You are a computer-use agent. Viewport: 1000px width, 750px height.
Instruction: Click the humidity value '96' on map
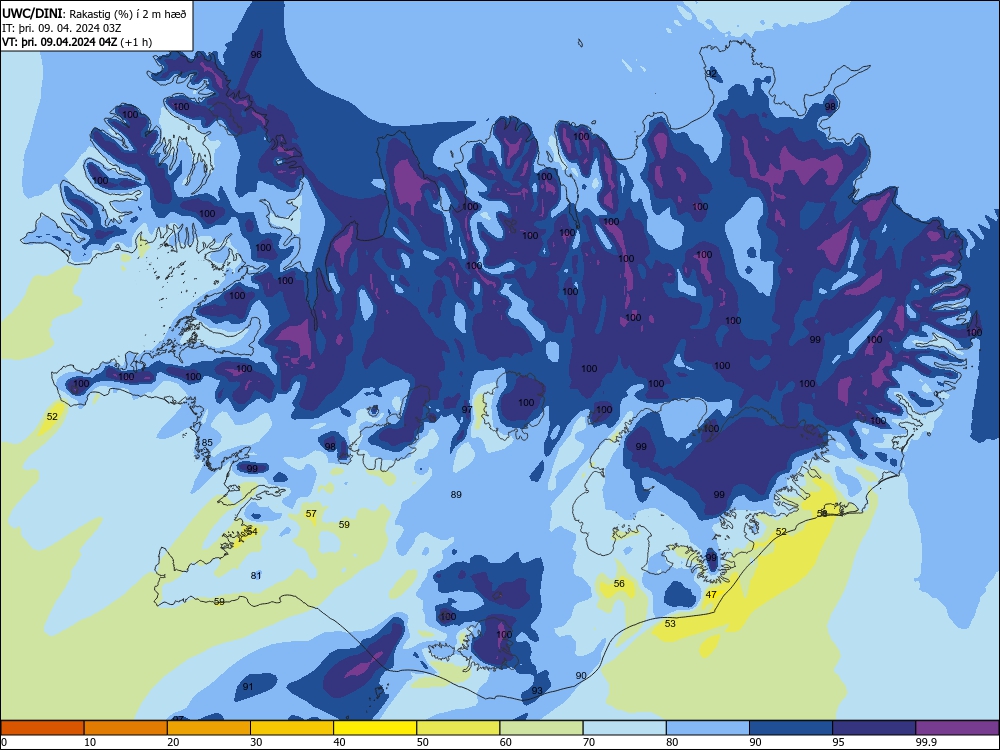tap(256, 55)
